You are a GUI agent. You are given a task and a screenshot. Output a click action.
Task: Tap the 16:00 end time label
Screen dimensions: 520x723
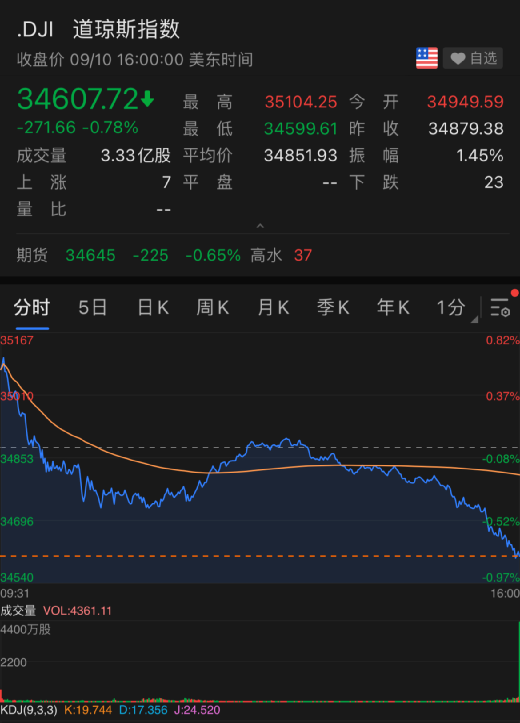pyautogui.click(x=505, y=593)
